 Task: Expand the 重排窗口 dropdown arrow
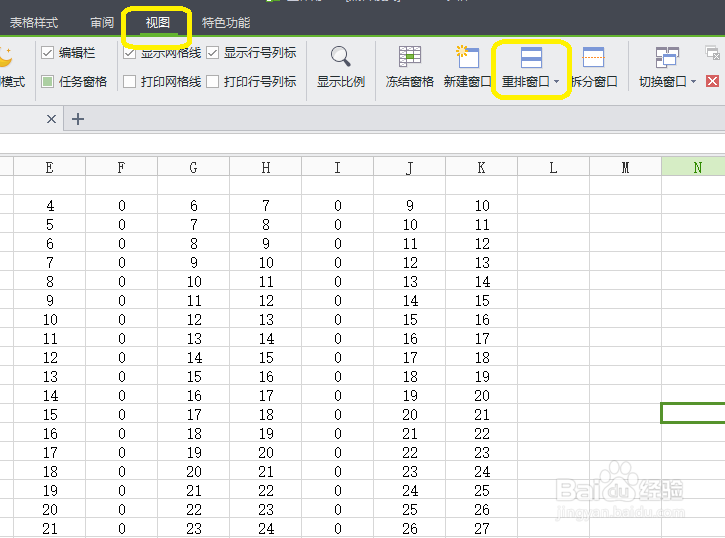coord(556,82)
